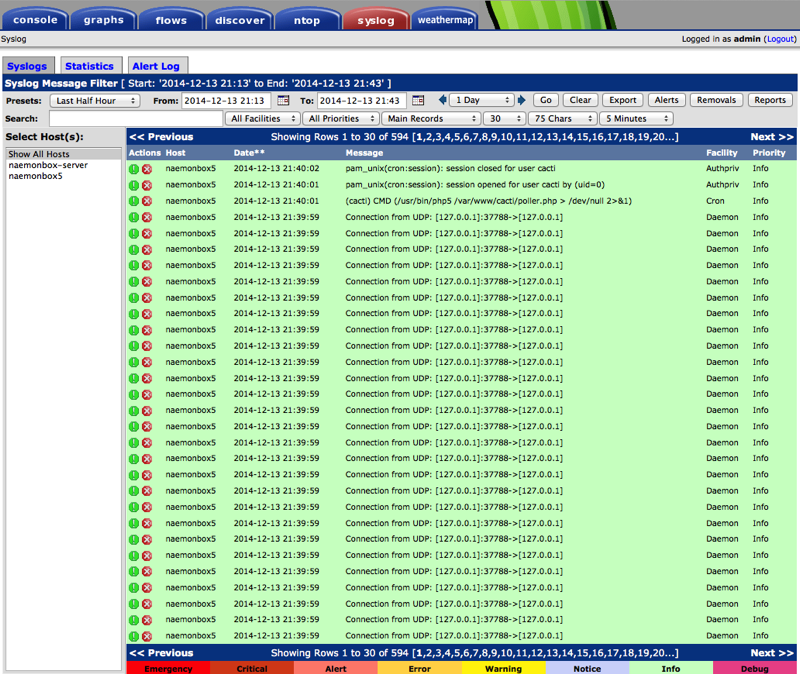Switch to the weathermap tab
This screenshot has height=674, width=800.
tap(444, 20)
